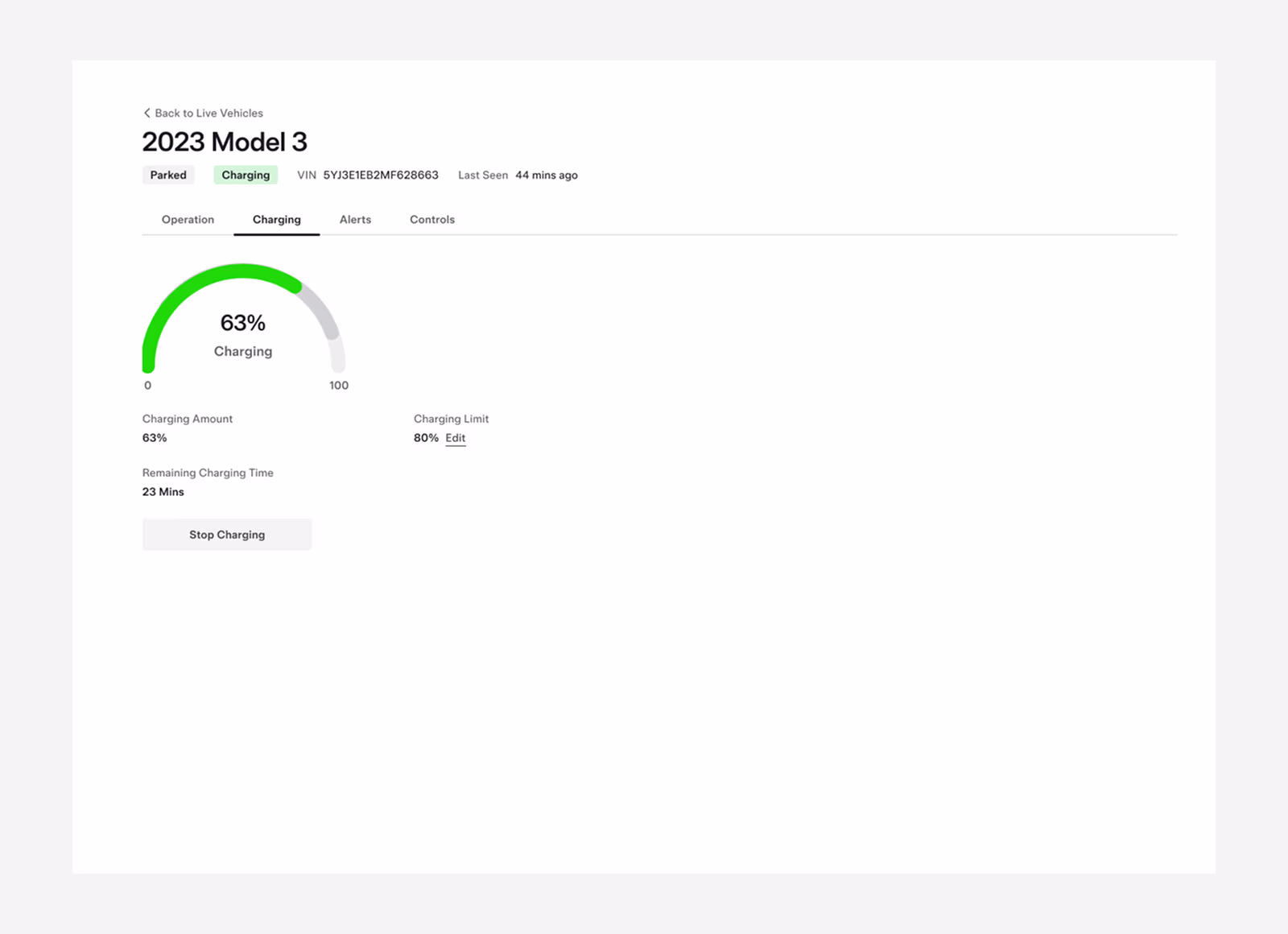Click Back to Live Vehicles
The height and width of the screenshot is (934, 1288).
tap(209, 113)
